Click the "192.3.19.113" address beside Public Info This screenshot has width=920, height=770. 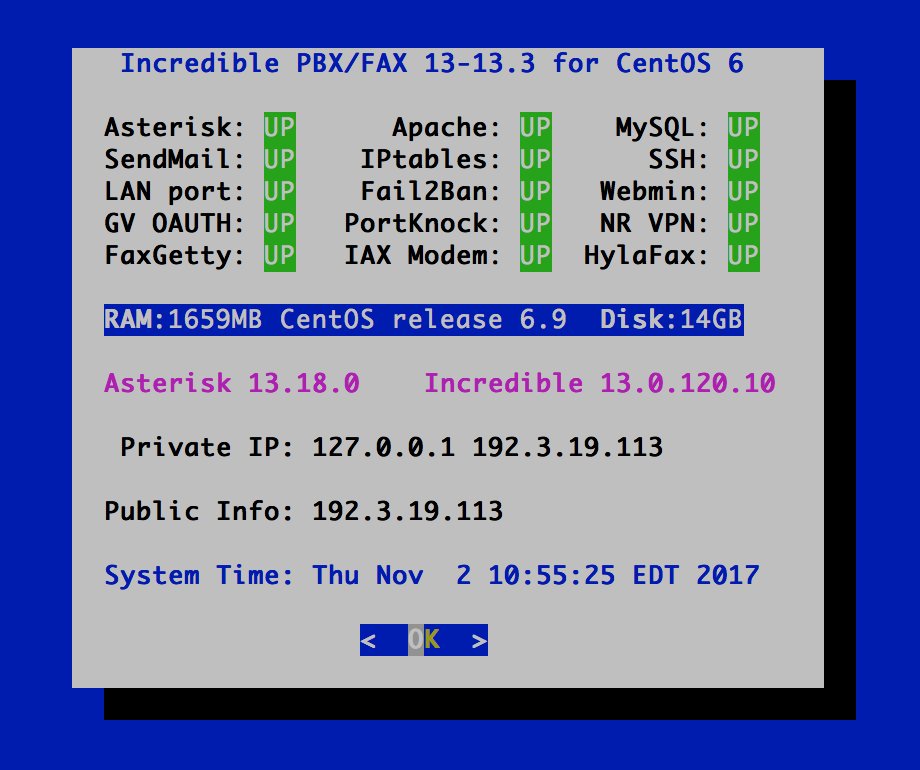point(407,511)
